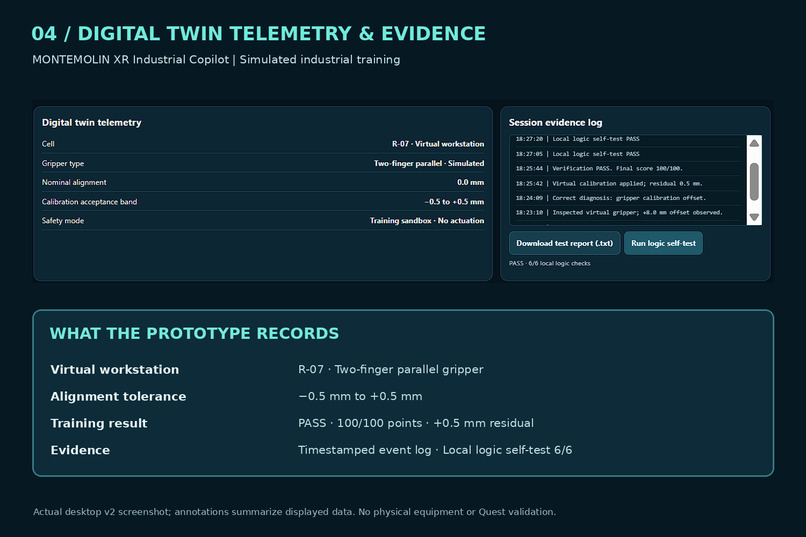Image resolution: width=806 pixels, height=537 pixels.
Task: Click the bold 'Evidence' records label
Action: point(80,450)
